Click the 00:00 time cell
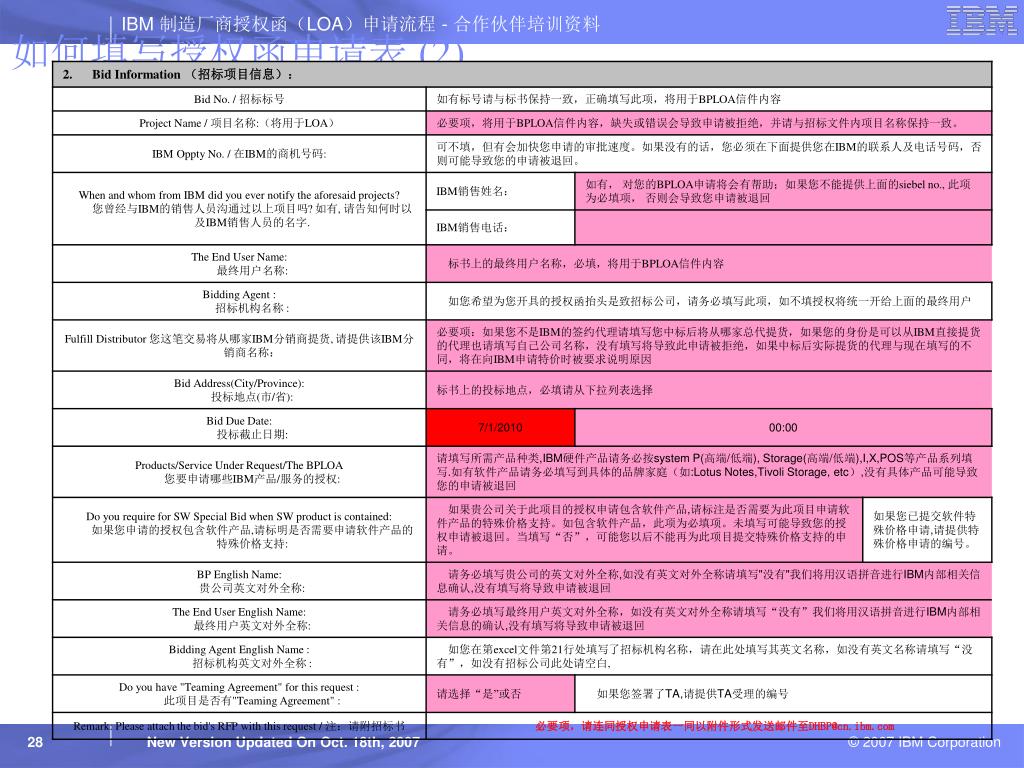 tap(783, 428)
